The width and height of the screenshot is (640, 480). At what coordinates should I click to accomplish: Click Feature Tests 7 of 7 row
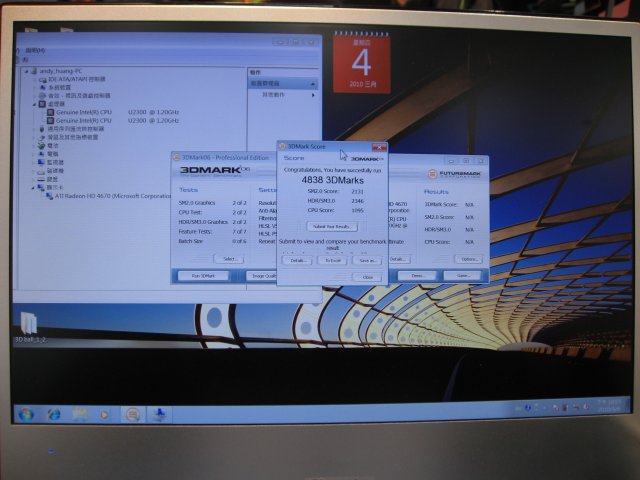(x=212, y=231)
